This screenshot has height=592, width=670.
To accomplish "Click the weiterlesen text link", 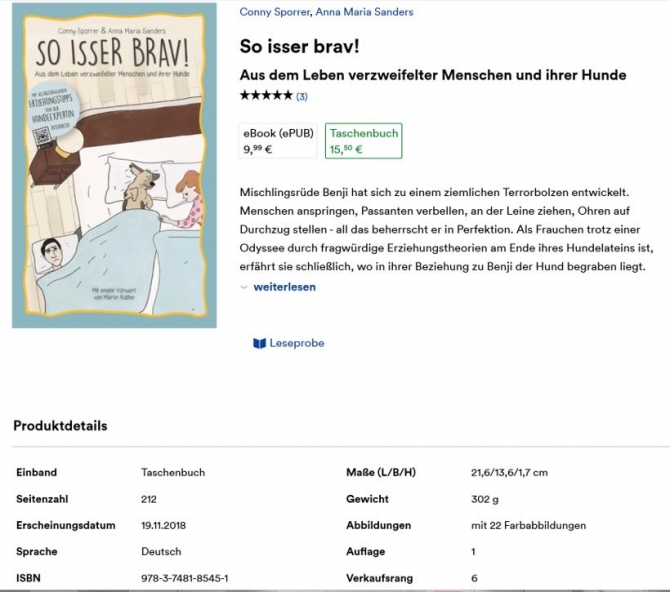I will tap(285, 287).
